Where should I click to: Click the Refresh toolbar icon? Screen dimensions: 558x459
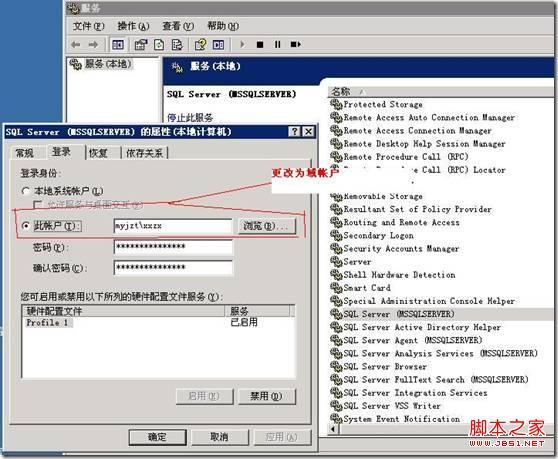159,44
